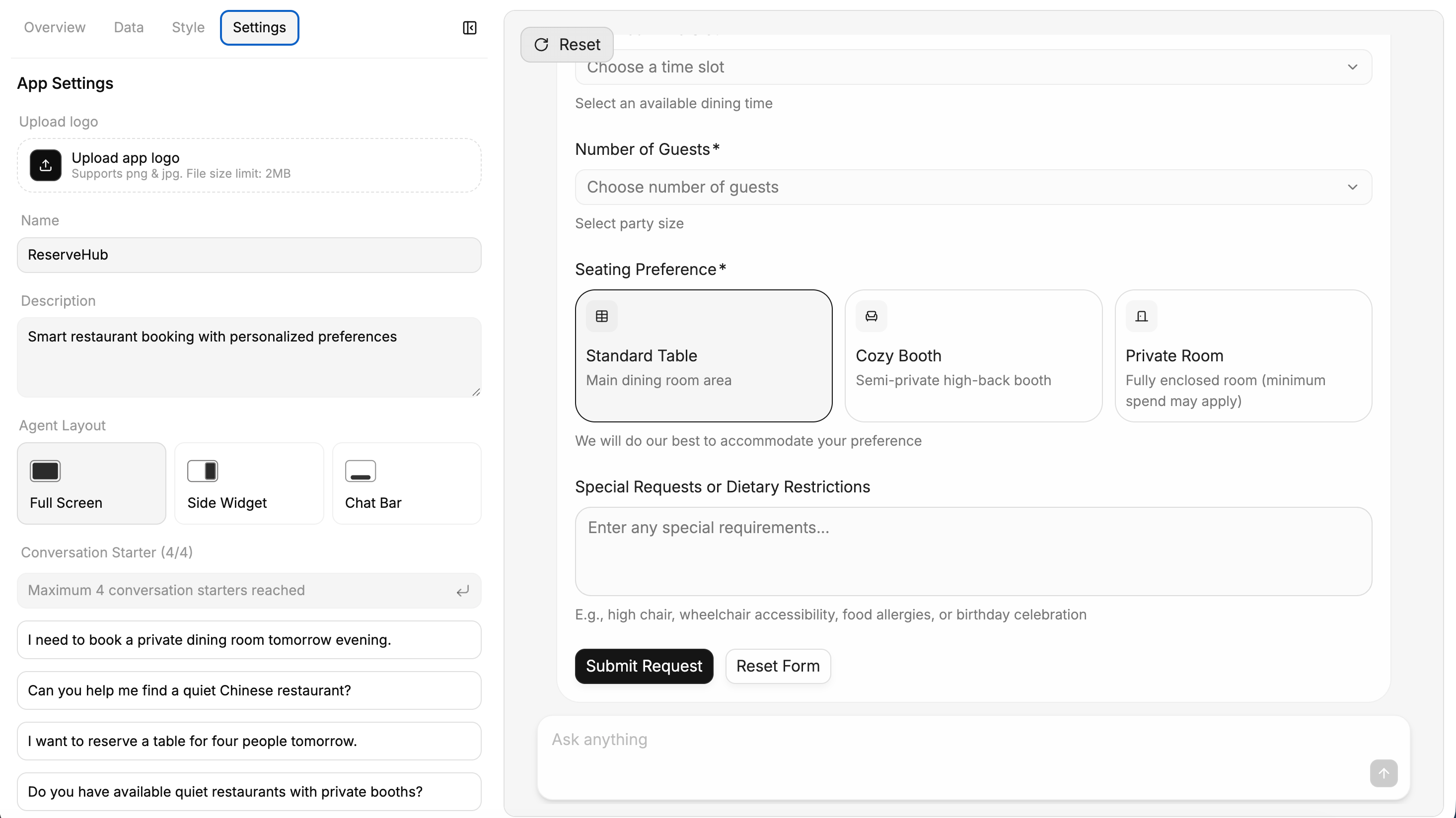Viewport: 1456px width, 818px height.
Task: Click the Reset button with refresh icon
Action: 567,45
